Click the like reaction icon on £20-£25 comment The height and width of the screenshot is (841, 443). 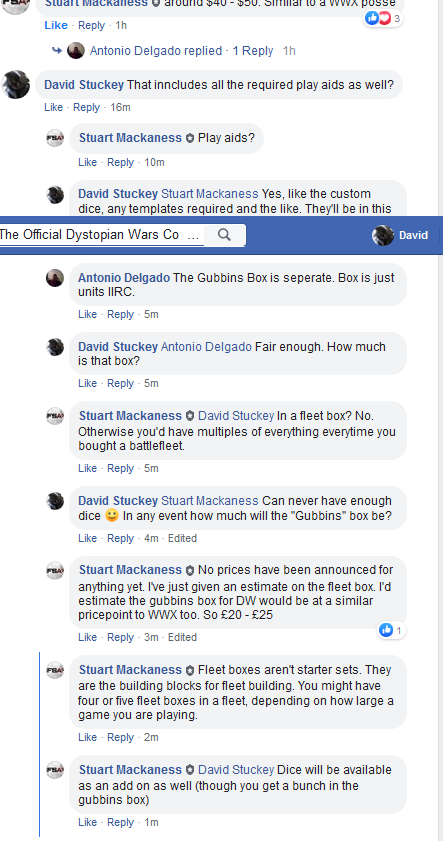coord(386,630)
